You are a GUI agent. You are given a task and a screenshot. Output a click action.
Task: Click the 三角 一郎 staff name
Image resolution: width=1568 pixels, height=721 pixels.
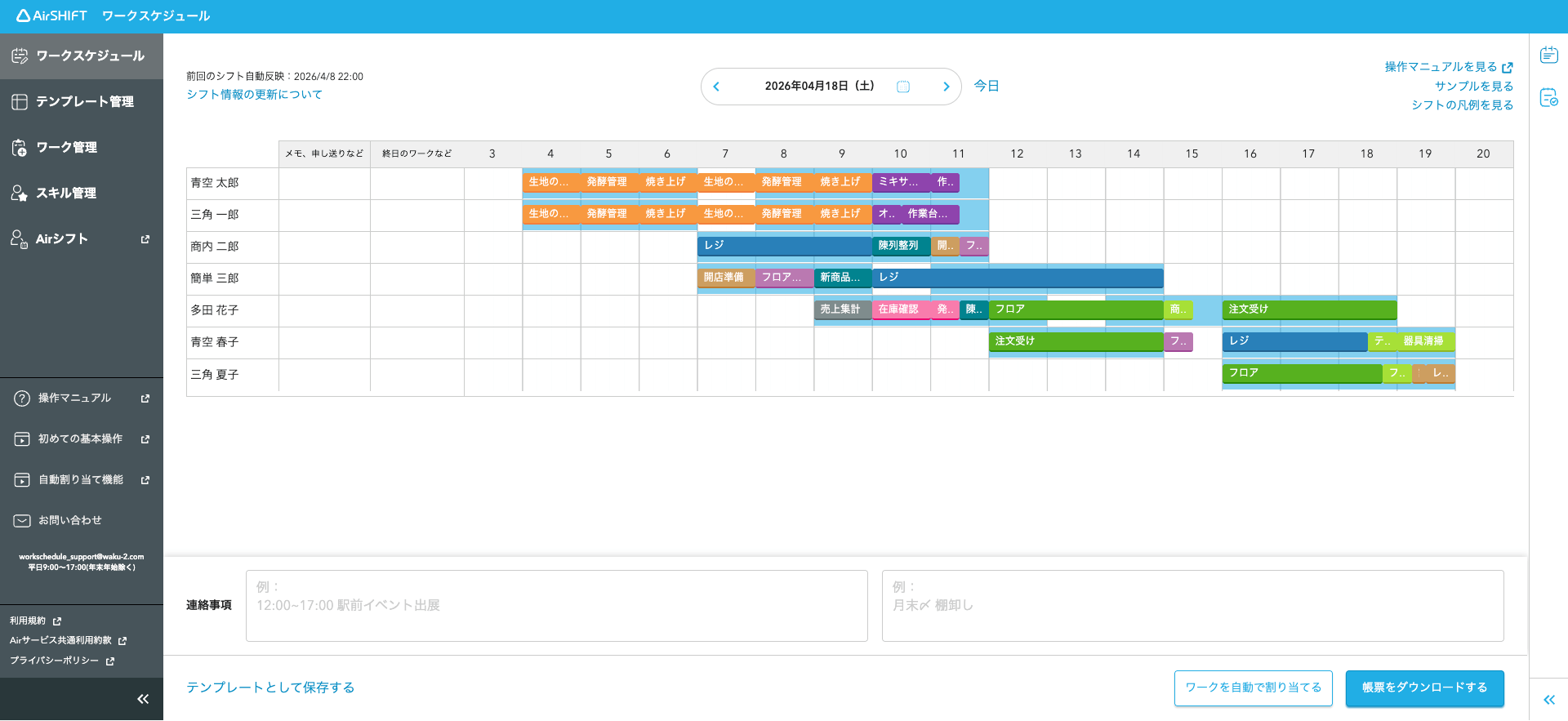click(x=215, y=215)
